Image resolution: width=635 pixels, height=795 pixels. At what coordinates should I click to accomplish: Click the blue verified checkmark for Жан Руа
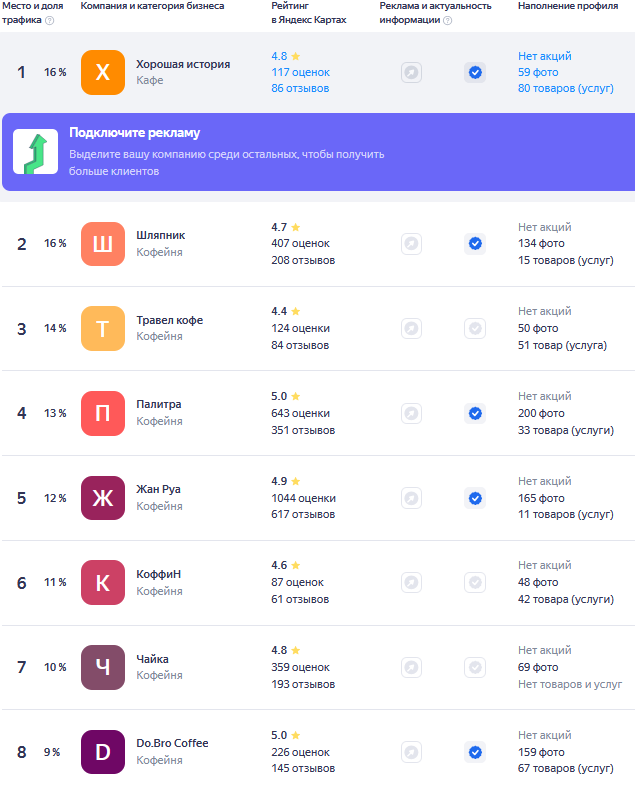475,498
